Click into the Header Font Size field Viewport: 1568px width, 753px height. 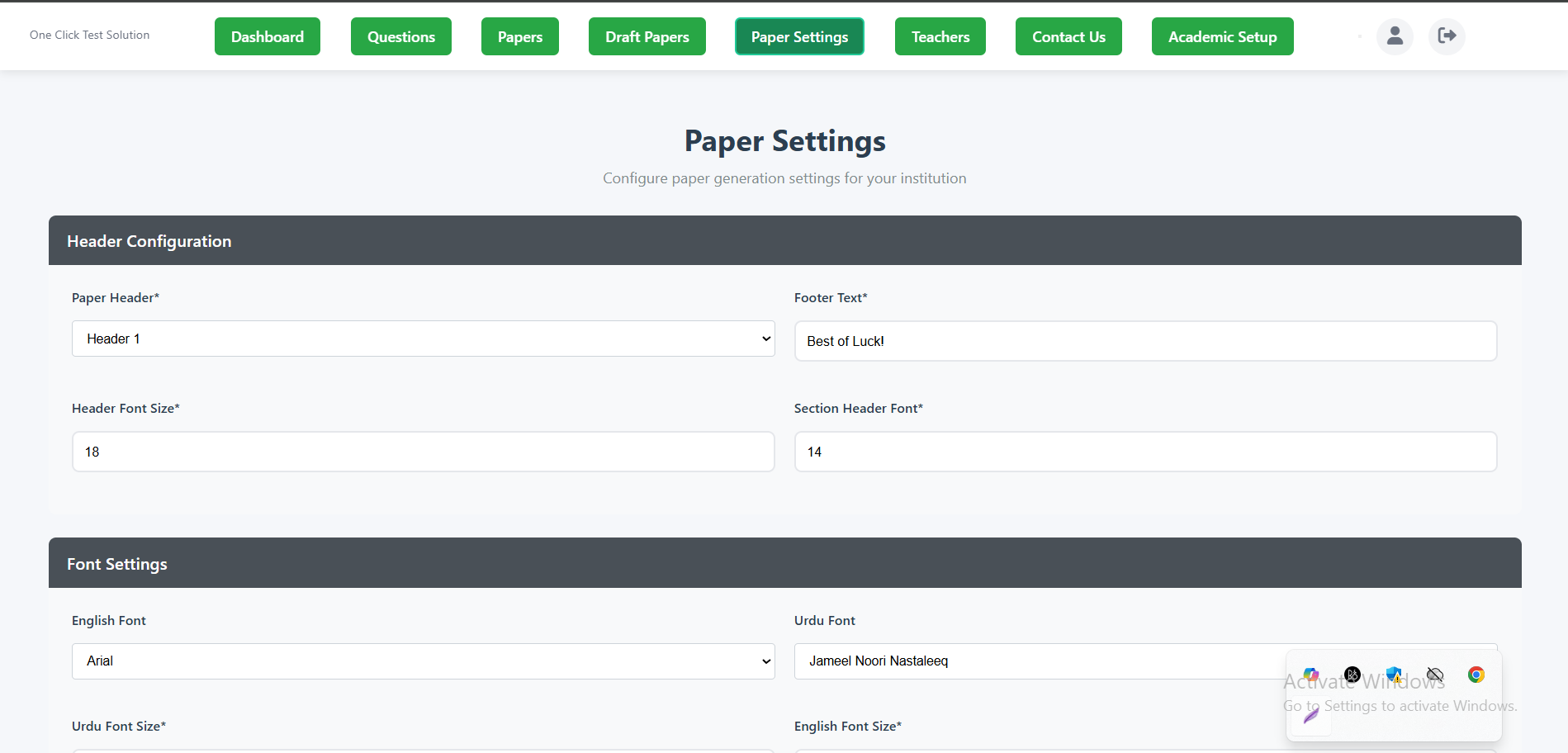(x=423, y=452)
